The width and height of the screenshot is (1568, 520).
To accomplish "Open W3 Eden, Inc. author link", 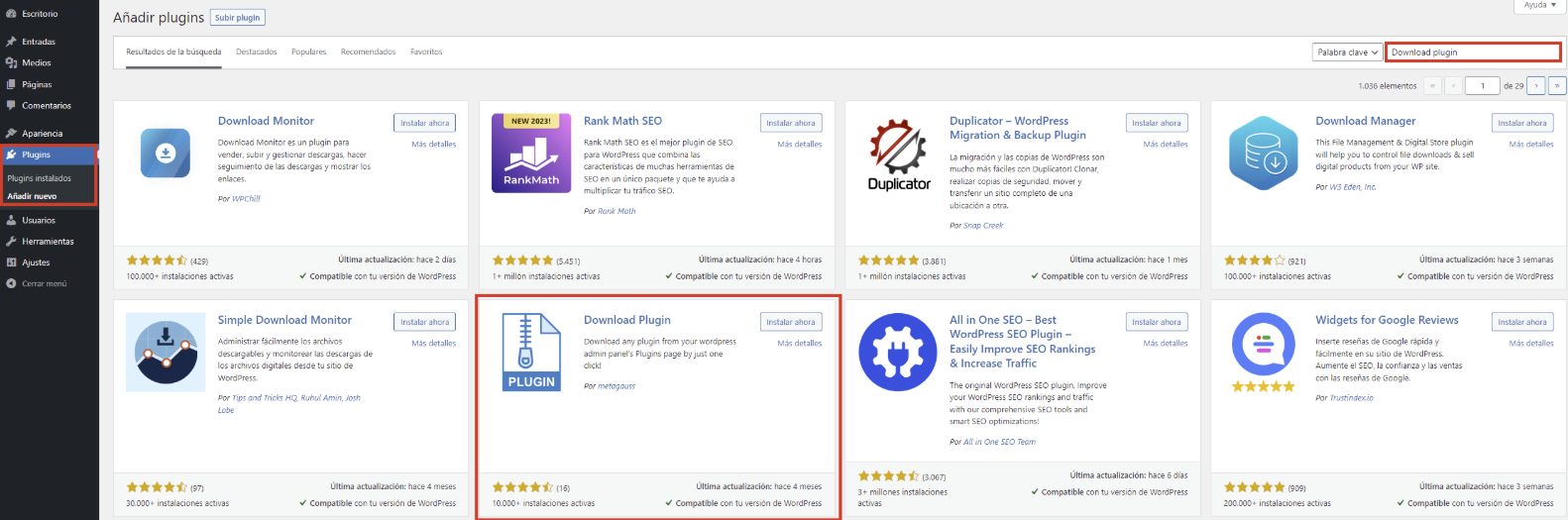I will coord(1353,187).
